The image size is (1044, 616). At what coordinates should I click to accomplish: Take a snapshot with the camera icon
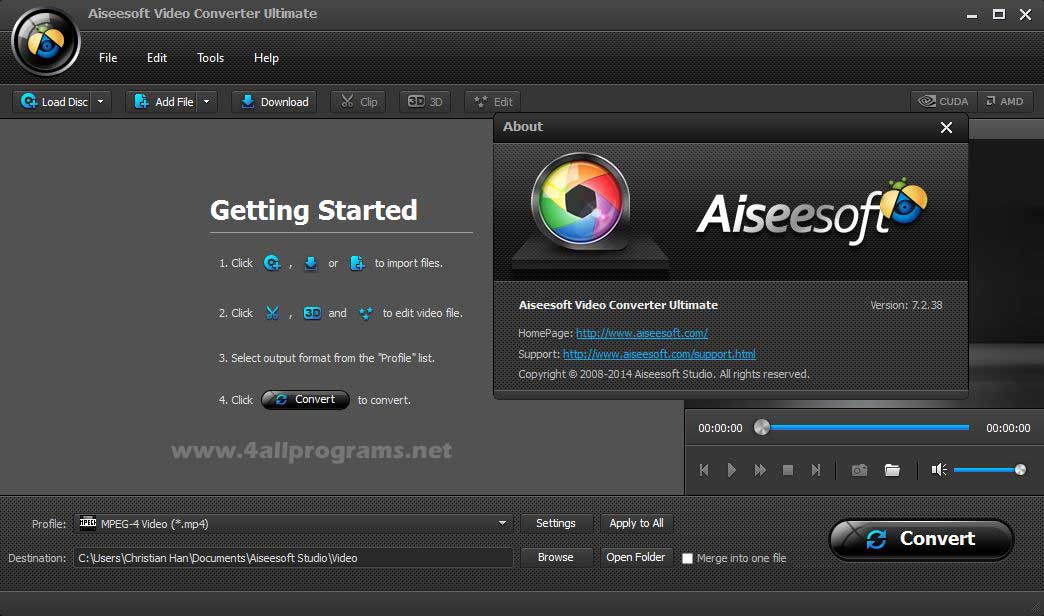coord(860,470)
